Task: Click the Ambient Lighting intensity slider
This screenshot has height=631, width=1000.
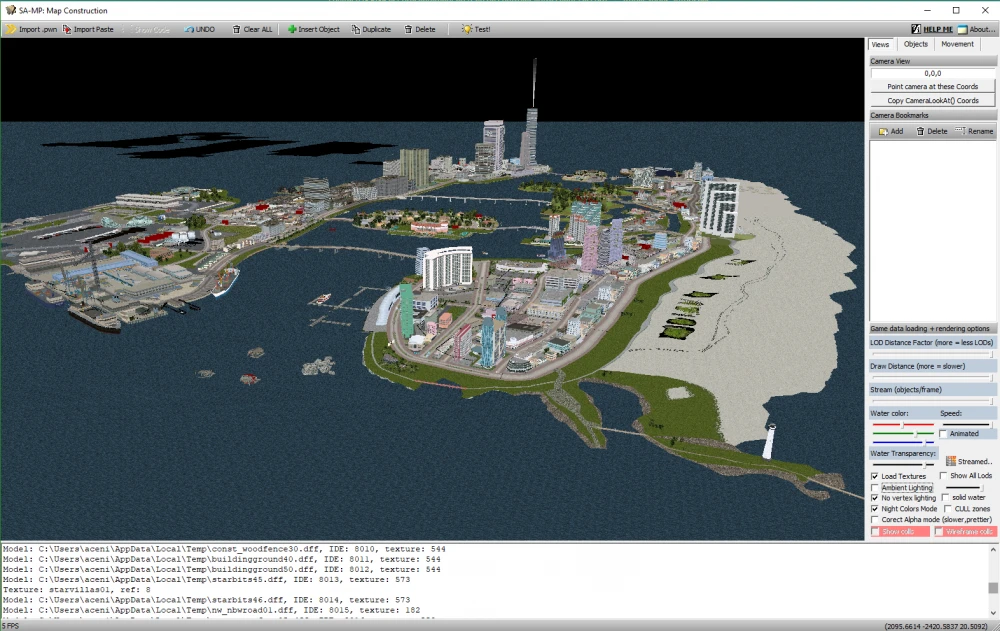Action: (963, 488)
